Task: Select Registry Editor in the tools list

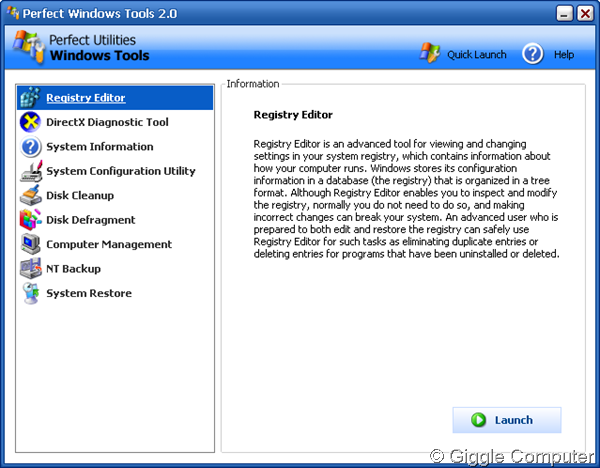Action: coord(115,98)
